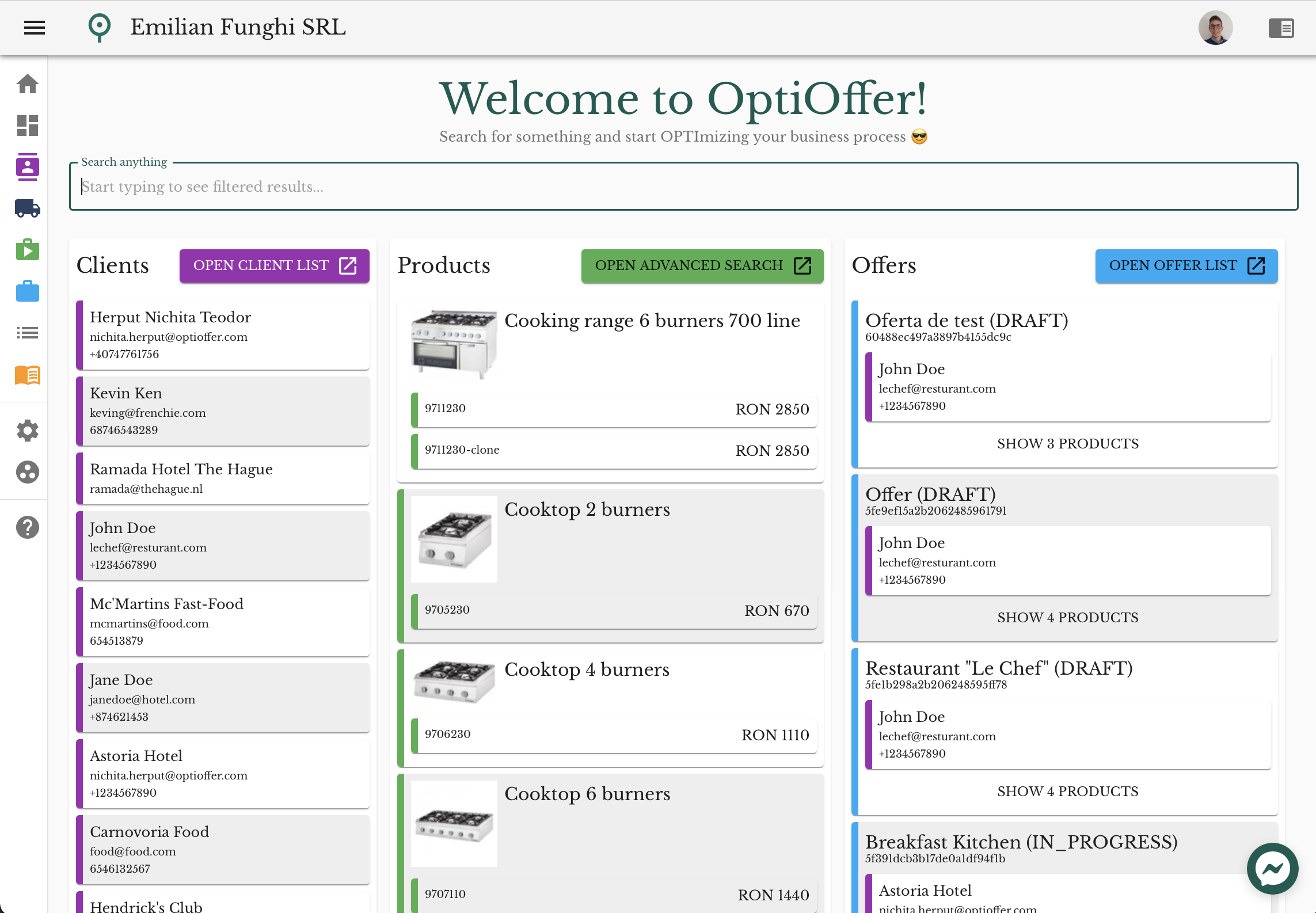The image size is (1316, 913).
Task: Expand SHOW 4 PRODUCTS under Offer (DRAFT)
Action: point(1067,618)
